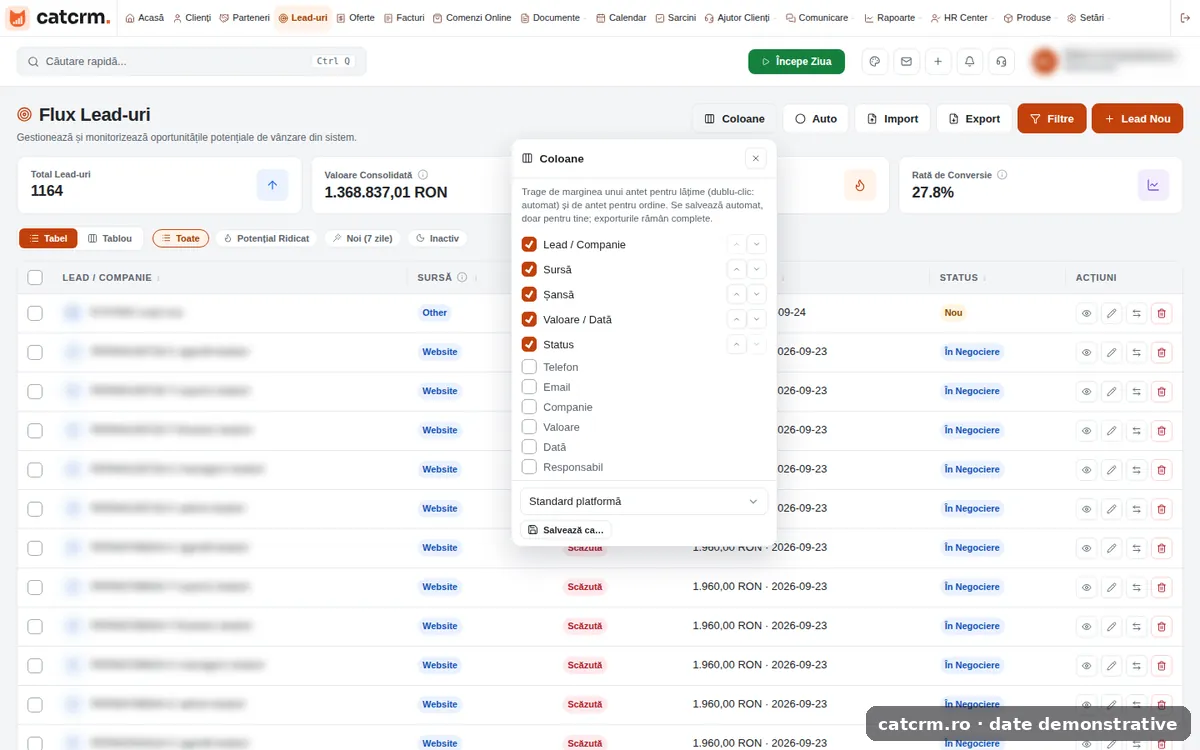
Task: Edit the lead in the row with Nou status
Action: (1111, 313)
